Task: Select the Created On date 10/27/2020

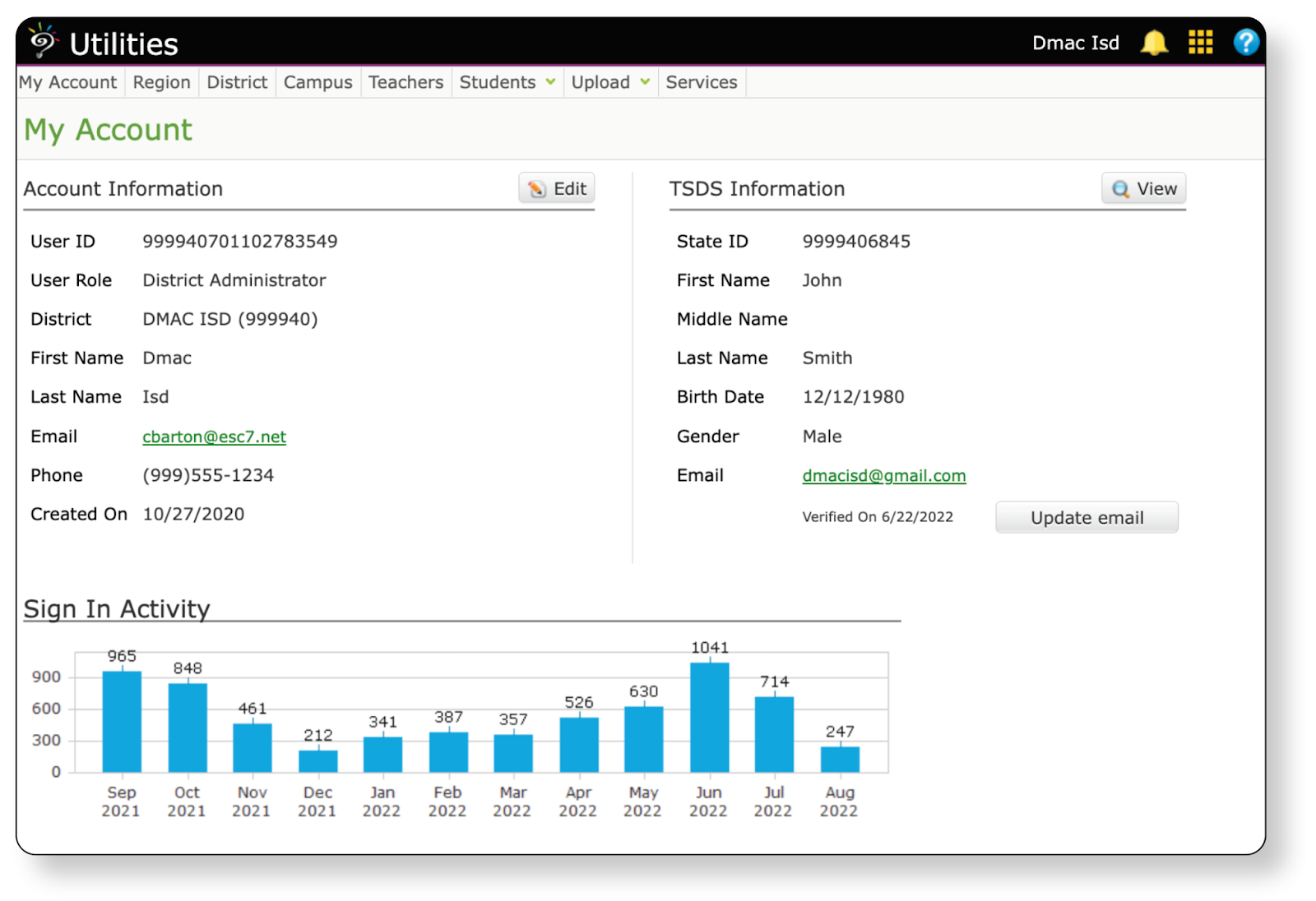Action: pyautogui.click(x=193, y=514)
